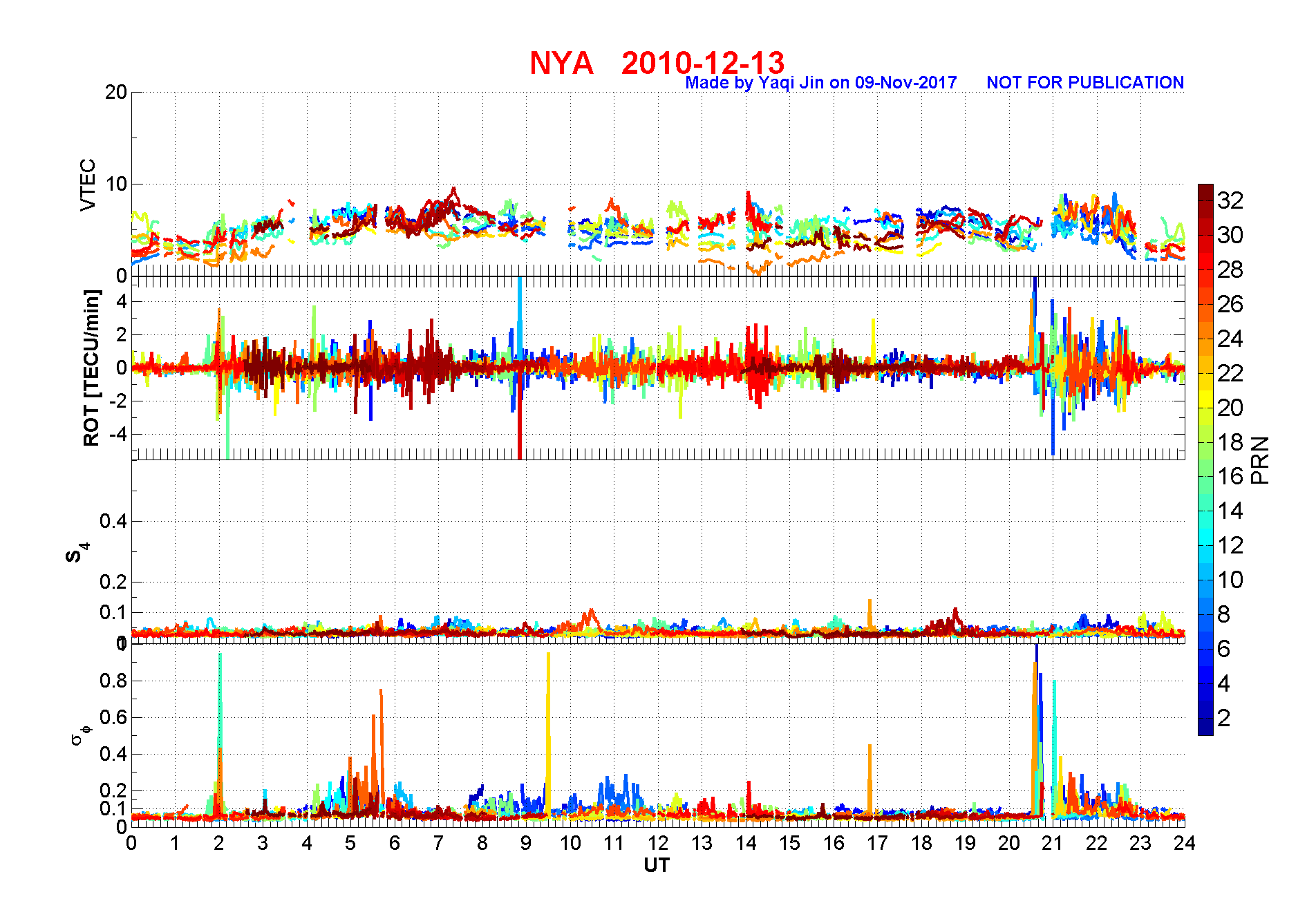Select the S4 axis tick '0.1'
Image resolution: width=1316 pixels, height=919 pixels.
(x=113, y=612)
